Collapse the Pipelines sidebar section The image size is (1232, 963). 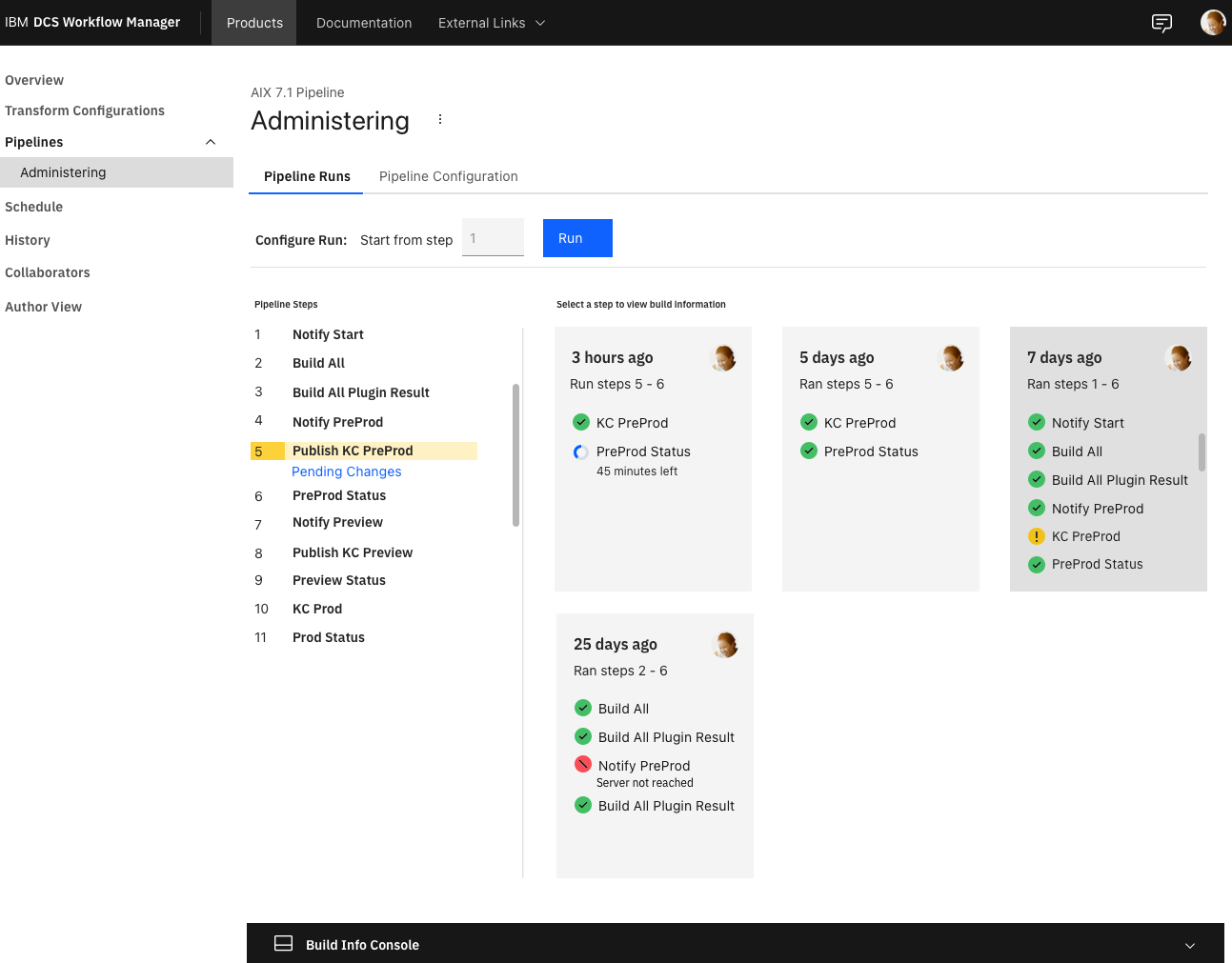(211, 142)
